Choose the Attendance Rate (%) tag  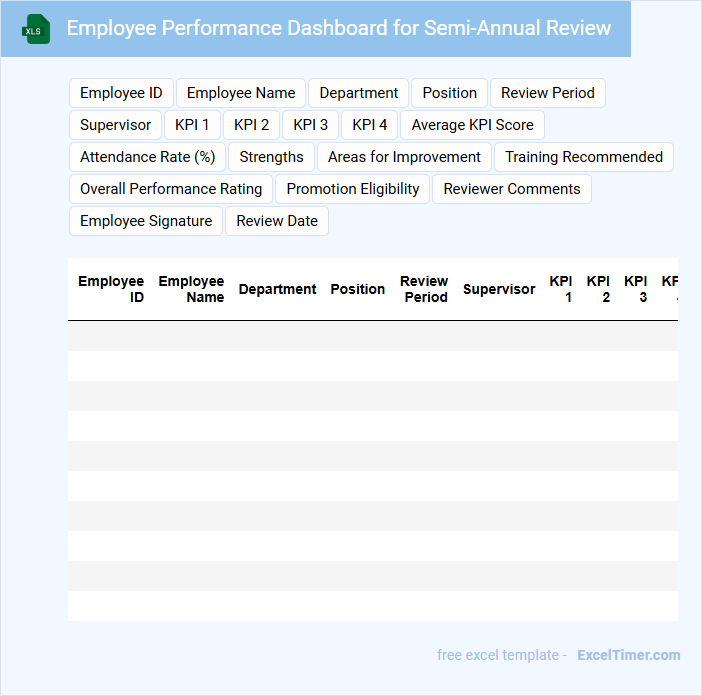click(x=147, y=157)
